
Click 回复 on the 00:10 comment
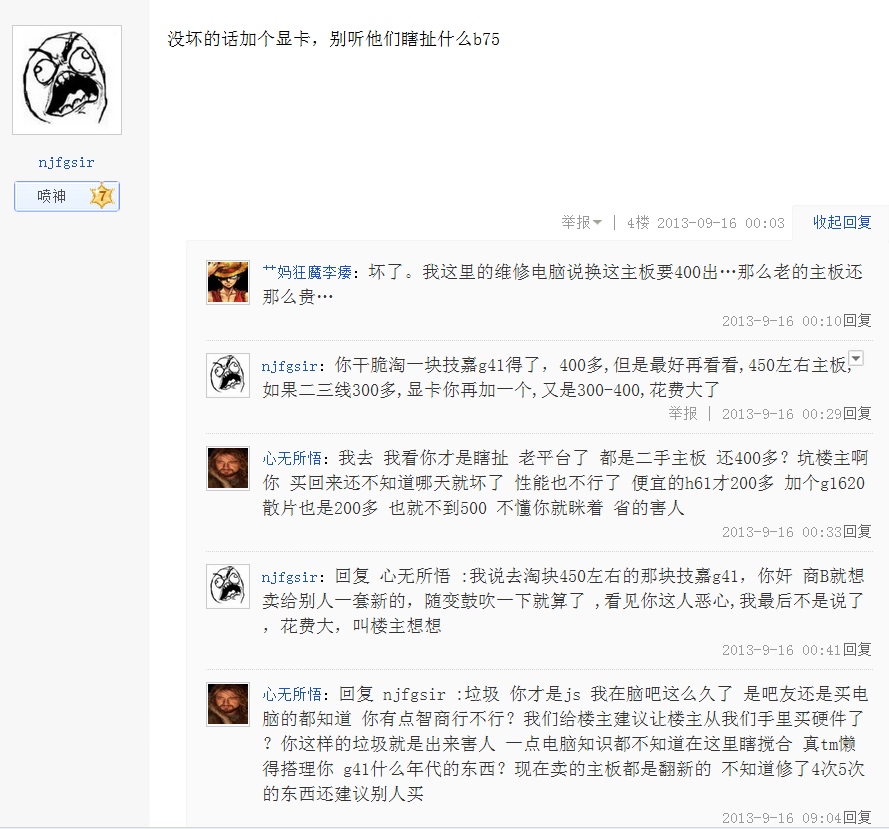[857, 321]
